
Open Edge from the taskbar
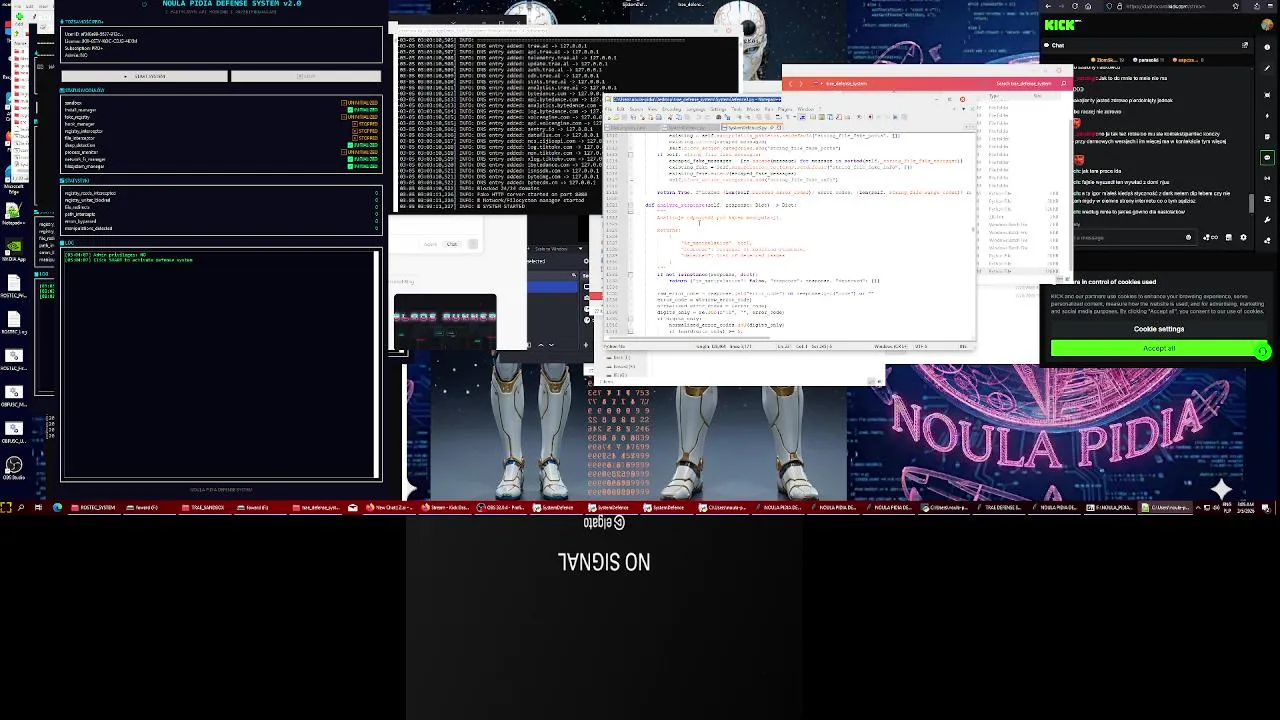(57, 507)
